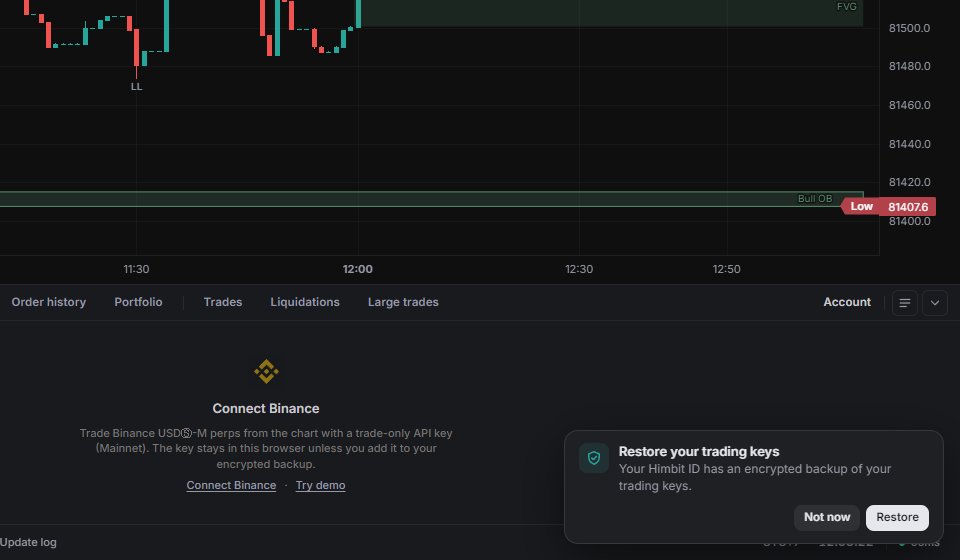The width and height of the screenshot is (960, 560).
Task: Select the Bull OB zone label
Action: tap(815, 198)
